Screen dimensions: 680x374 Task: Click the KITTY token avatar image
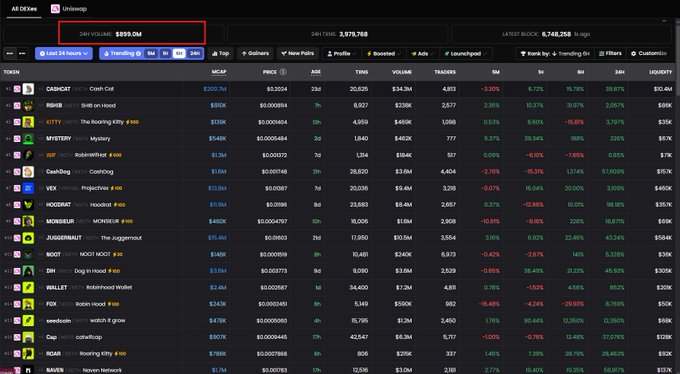(28, 122)
